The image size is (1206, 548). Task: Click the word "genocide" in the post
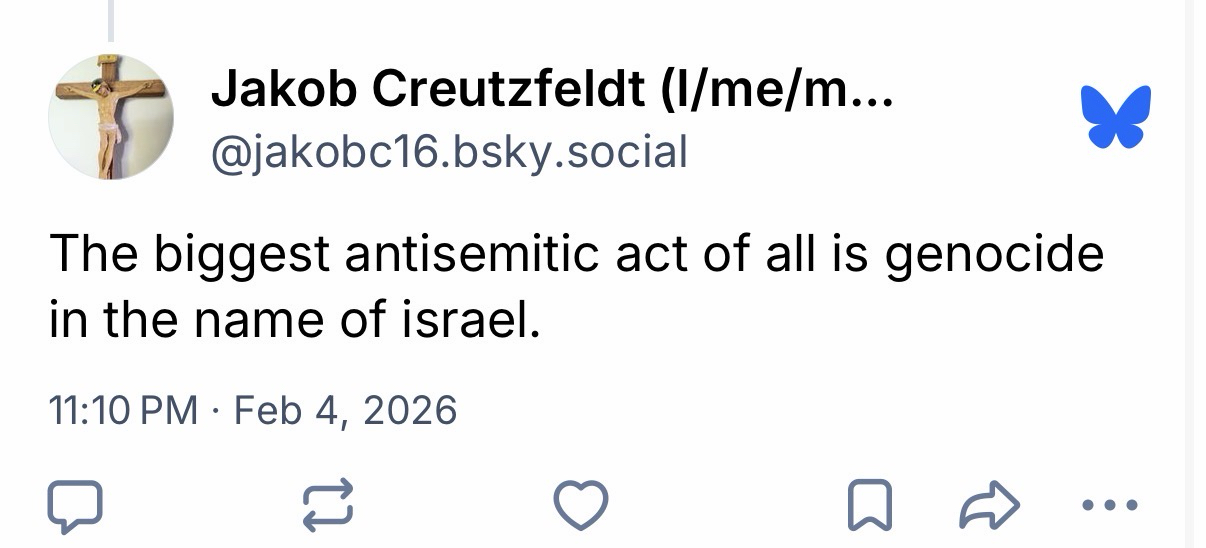point(996,256)
